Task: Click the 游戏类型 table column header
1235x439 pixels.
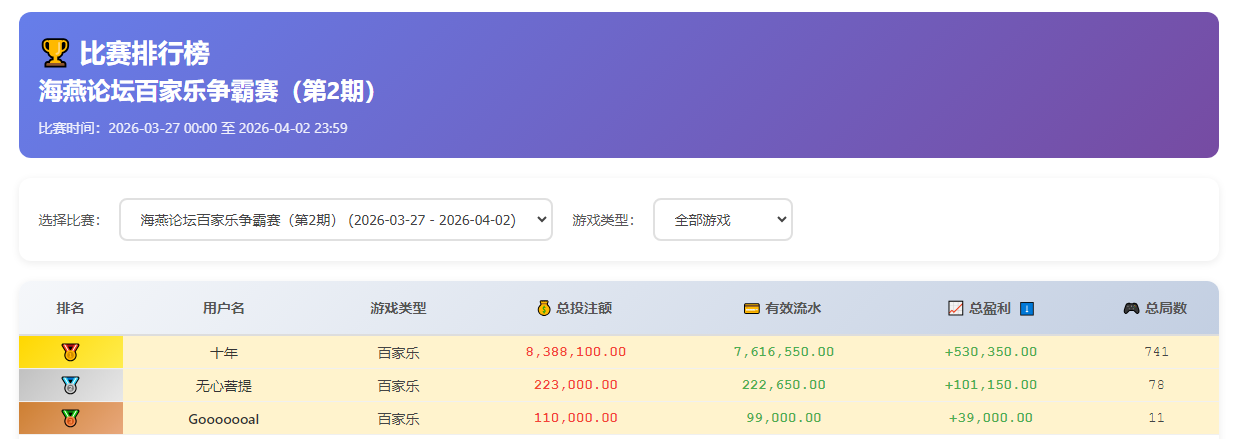Action: [x=398, y=308]
